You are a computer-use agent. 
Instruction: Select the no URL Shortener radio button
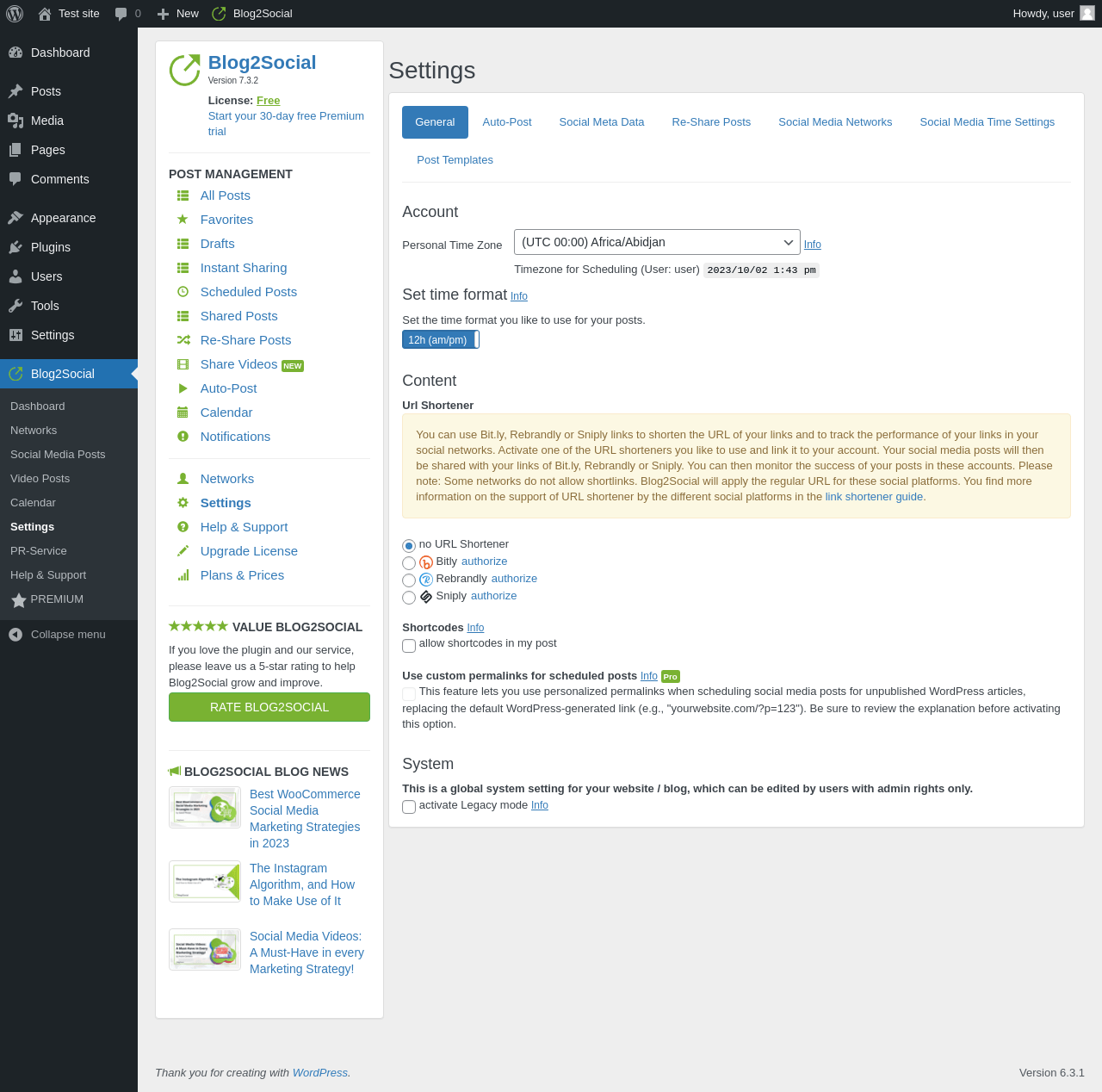point(409,546)
